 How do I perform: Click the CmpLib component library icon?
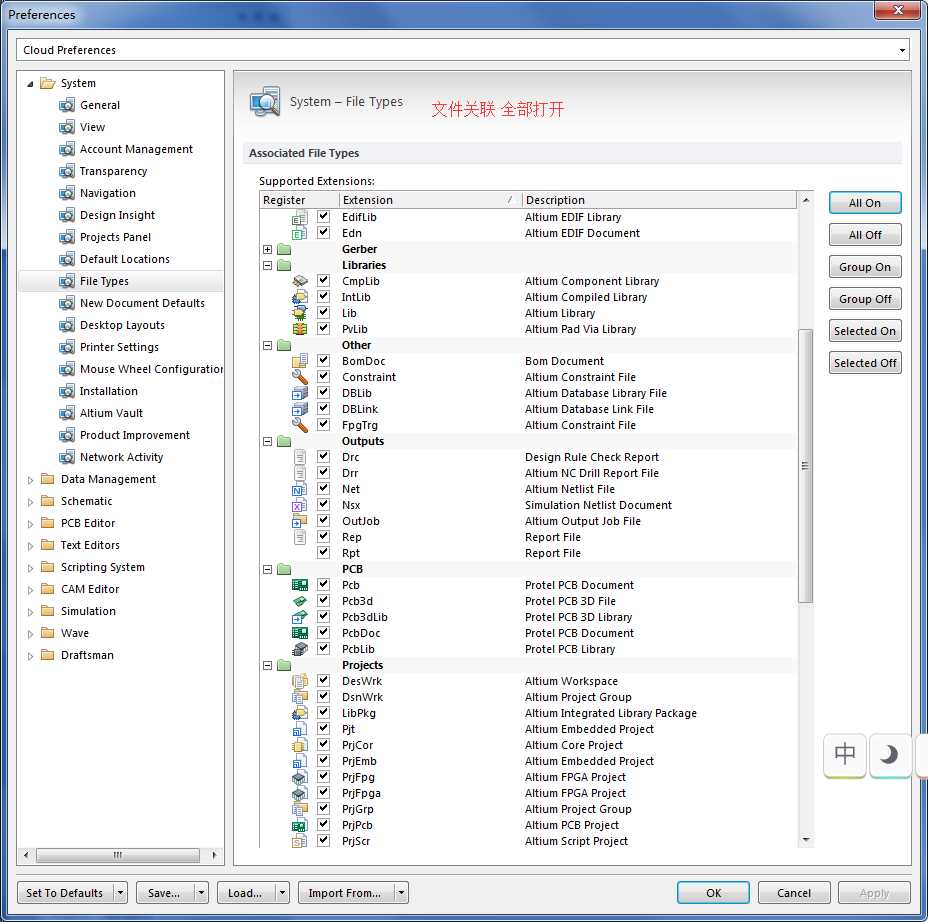click(300, 281)
